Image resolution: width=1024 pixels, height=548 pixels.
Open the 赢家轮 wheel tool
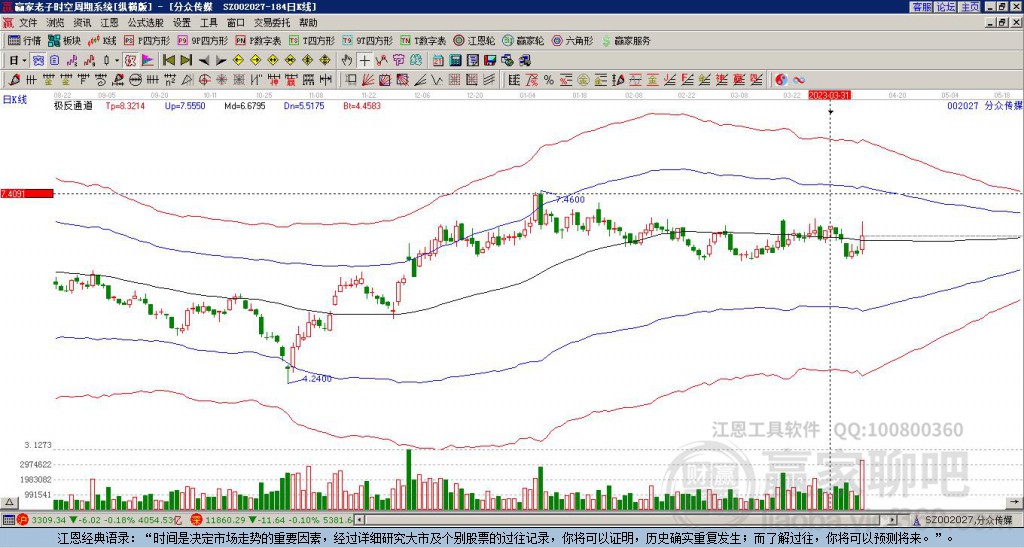click(x=523, y=40)
